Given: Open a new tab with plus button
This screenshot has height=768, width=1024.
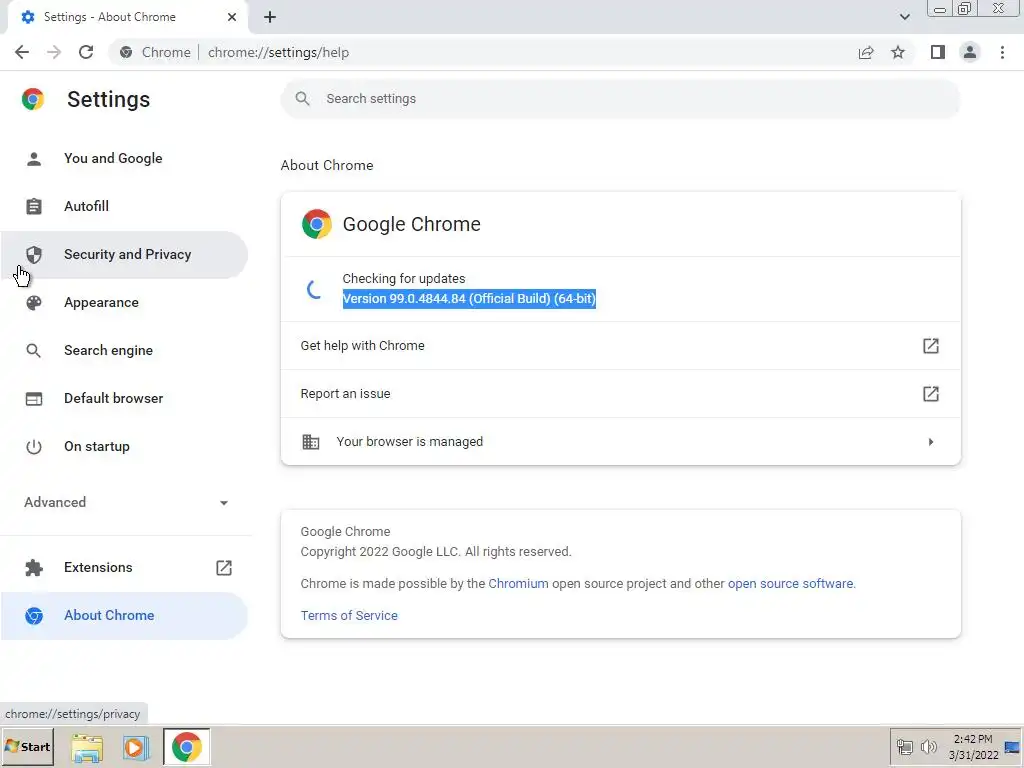Looking at the screenshot, I should pos(270,17).
